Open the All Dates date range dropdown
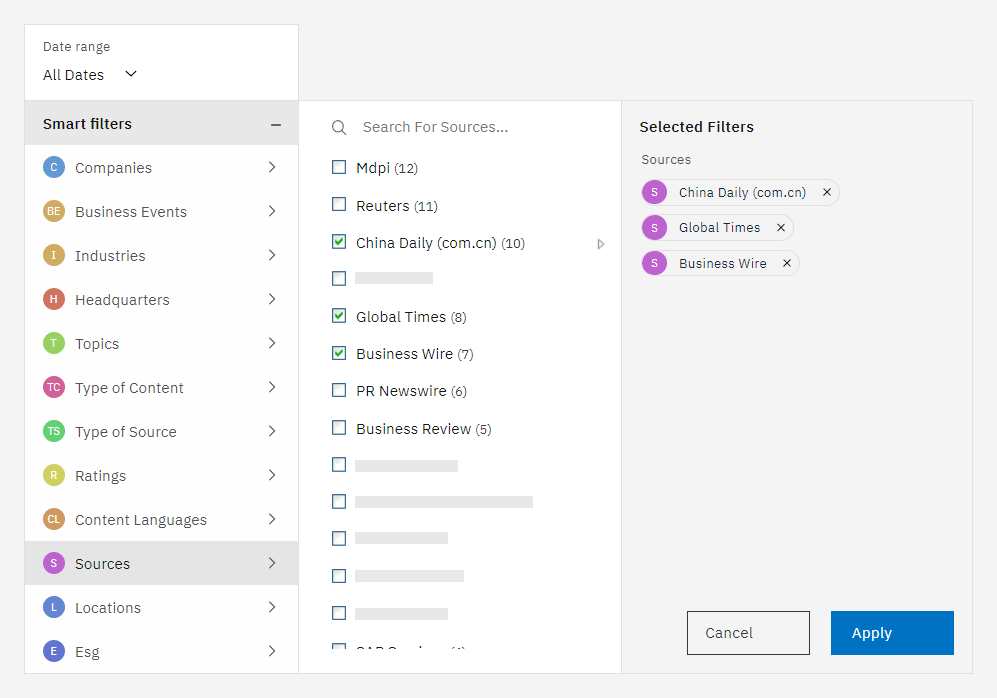Image resolution: width=997 pixels, height=698 pixels. (90, 74)
